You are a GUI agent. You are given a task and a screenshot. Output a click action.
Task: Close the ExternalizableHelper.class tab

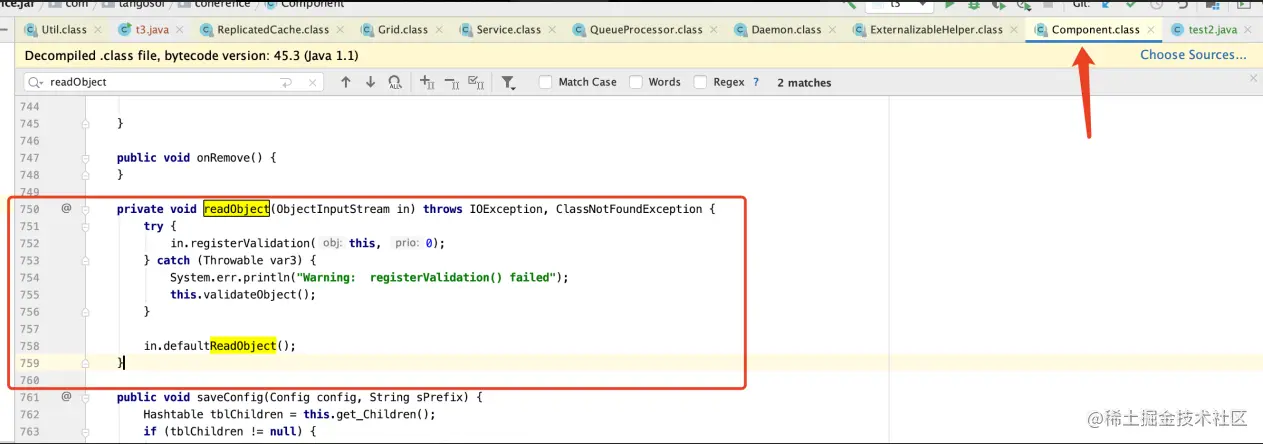[1012, 30]
